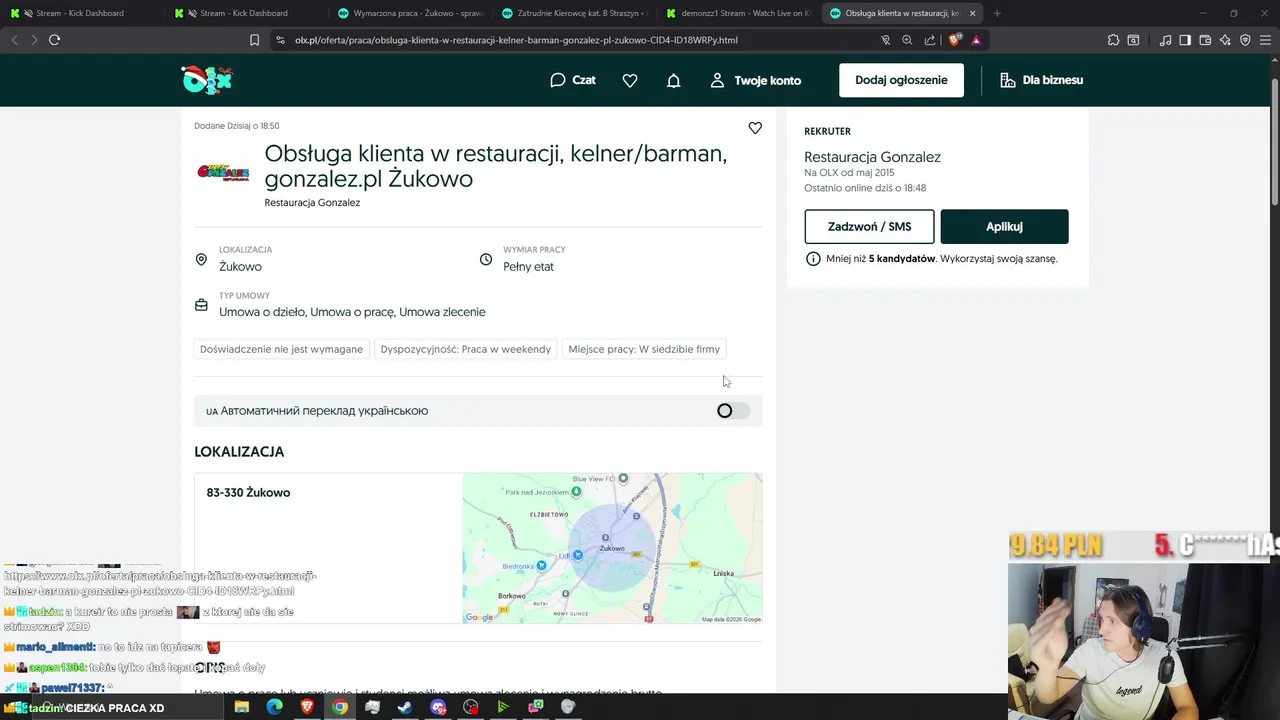The image size is (1280, 720).
Task: Click 'Mniej niż 5 kandydatów' info icon
Action: click(x=813, y=259)
